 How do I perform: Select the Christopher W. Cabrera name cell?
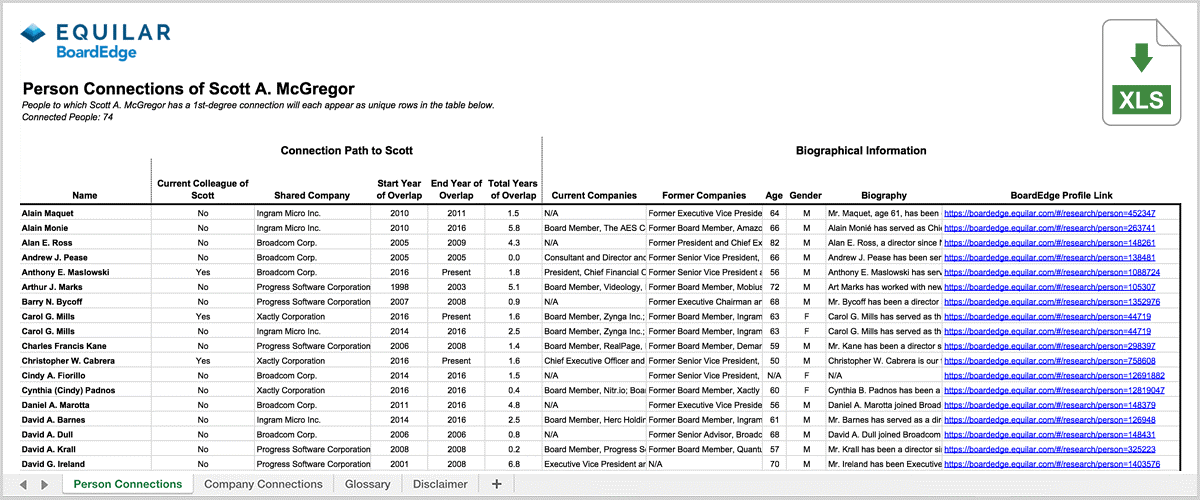(x=85, y=361)
